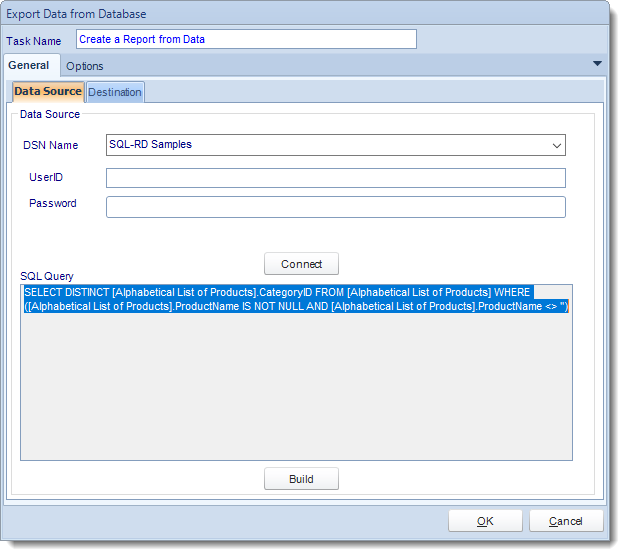Open the Options tab
This screenshot has height=556, width=625.
[85, 66]
